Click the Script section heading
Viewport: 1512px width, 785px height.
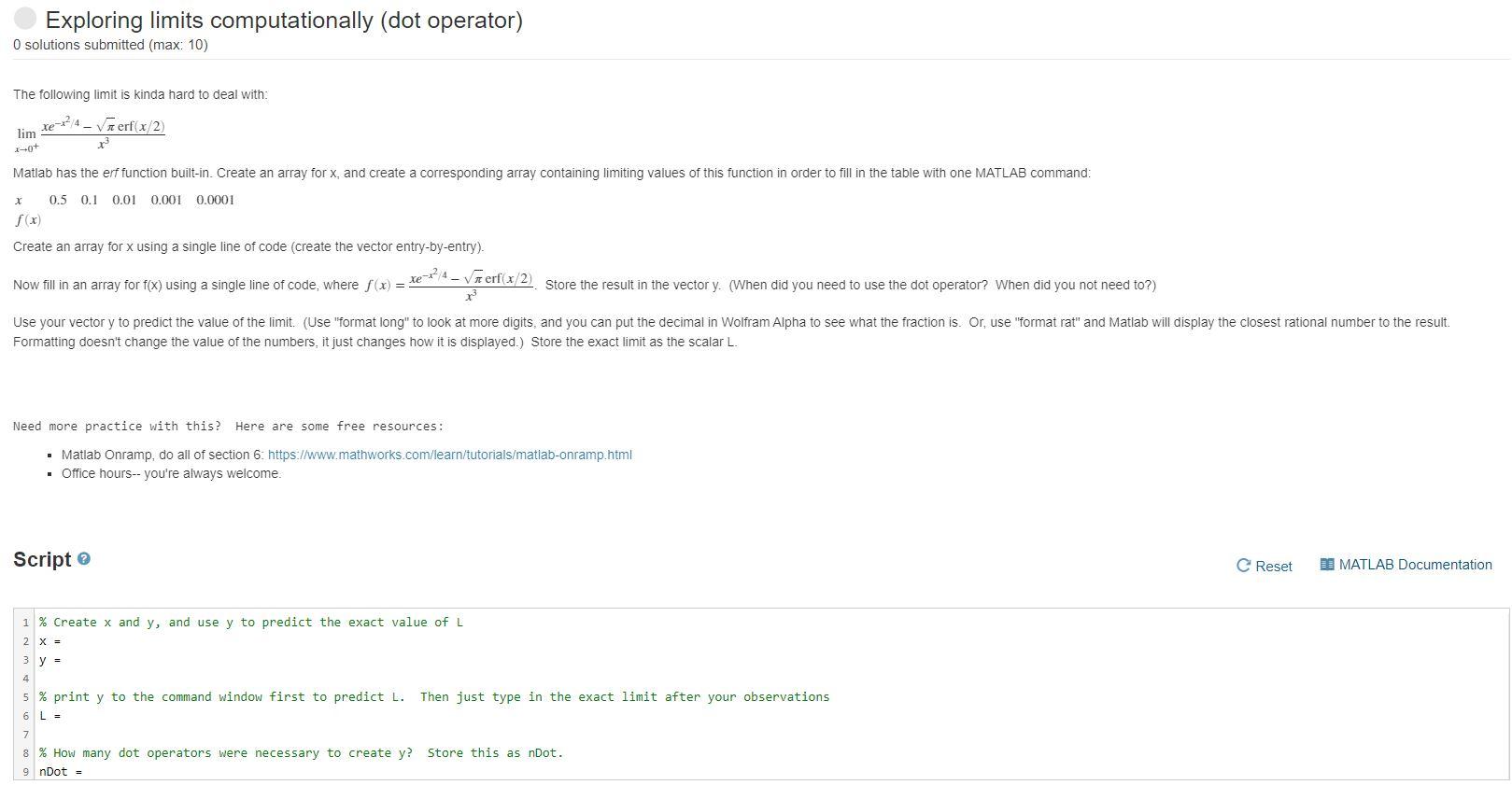[41, 558]
